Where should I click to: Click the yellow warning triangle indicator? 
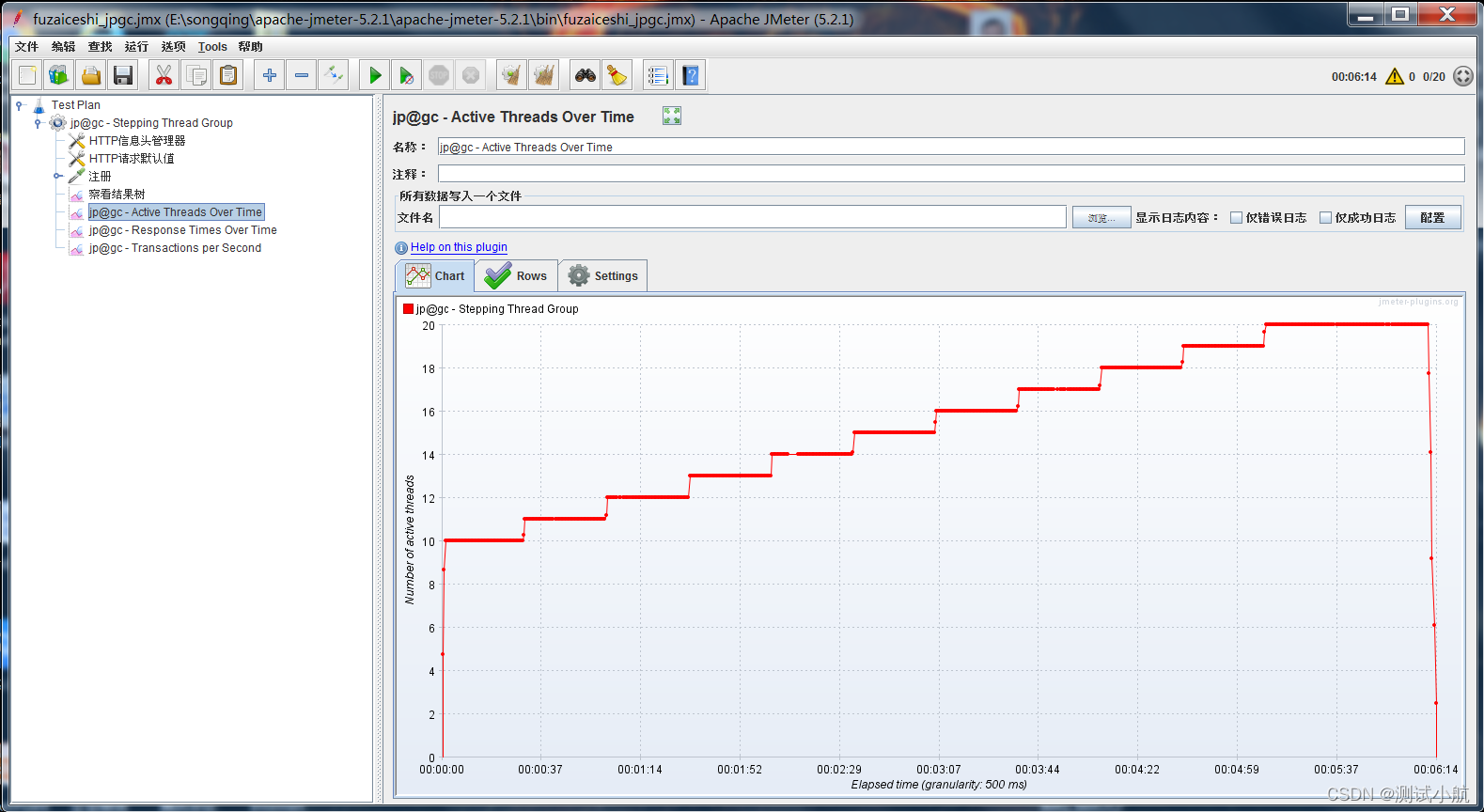[1394, 77]
